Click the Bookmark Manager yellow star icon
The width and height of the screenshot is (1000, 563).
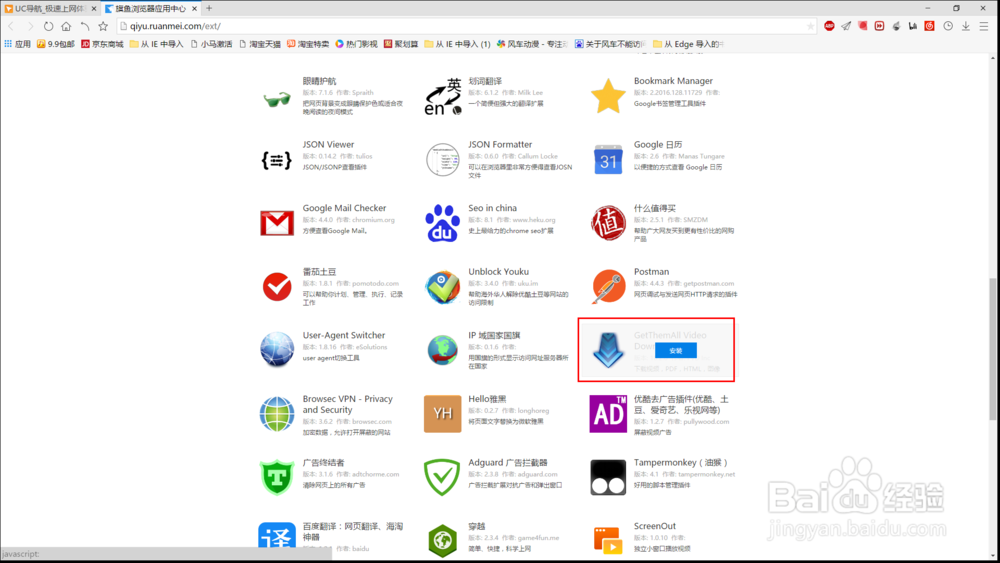(608, 96)
